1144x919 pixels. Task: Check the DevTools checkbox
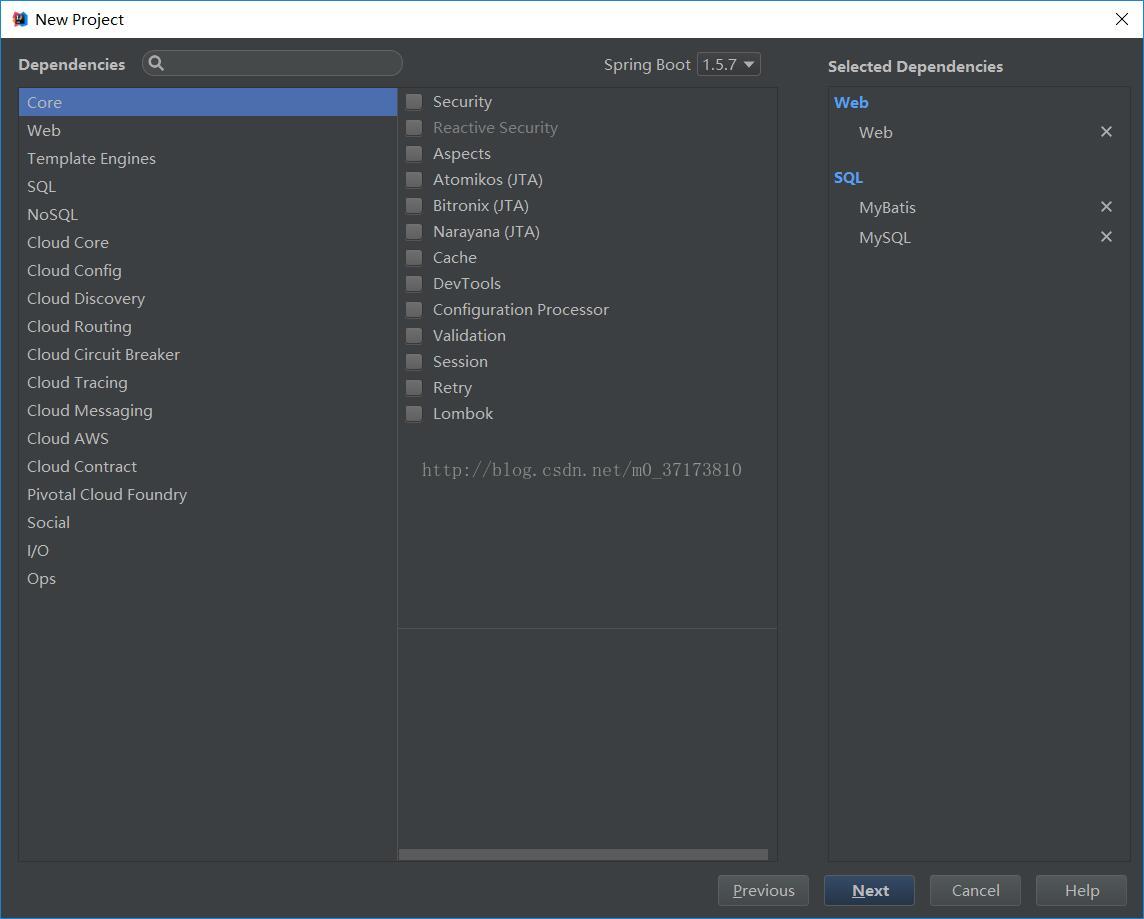(x=414, y=284)
